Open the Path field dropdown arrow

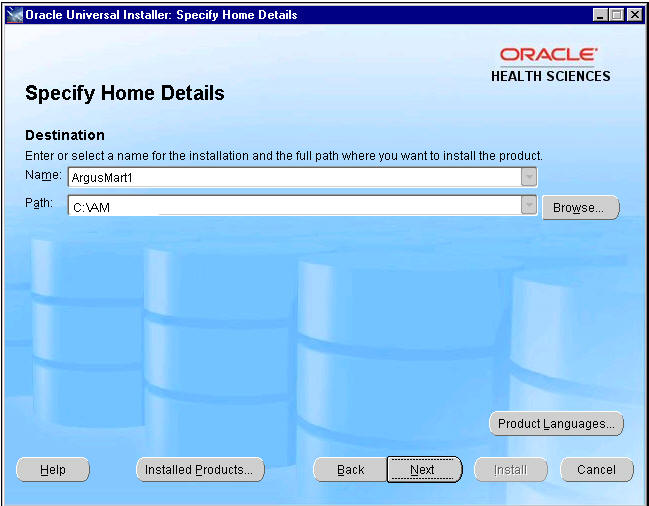529,205
